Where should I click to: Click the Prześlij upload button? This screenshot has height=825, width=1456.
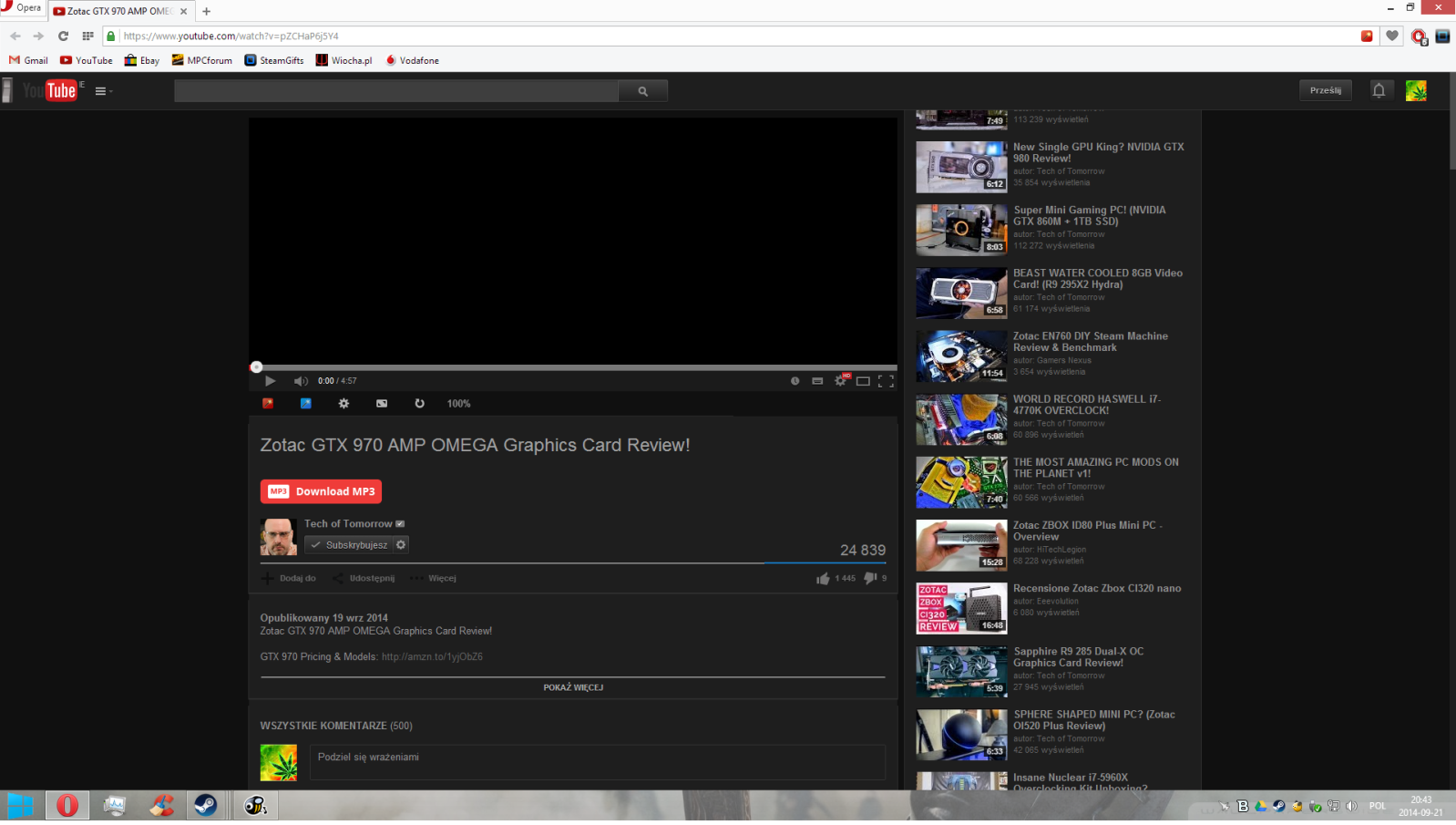coord(1326,90)
